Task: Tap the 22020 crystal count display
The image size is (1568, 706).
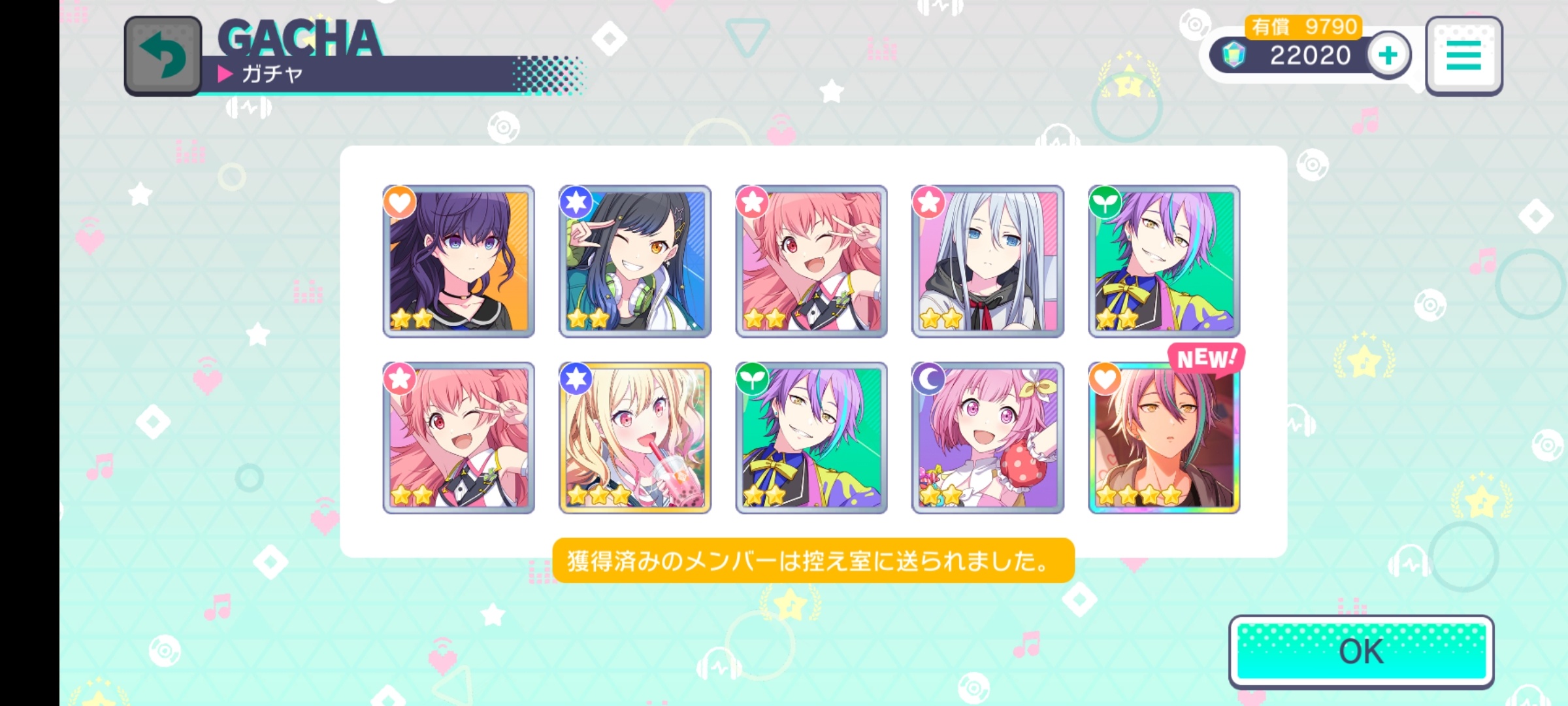Action: point(1310,56)
